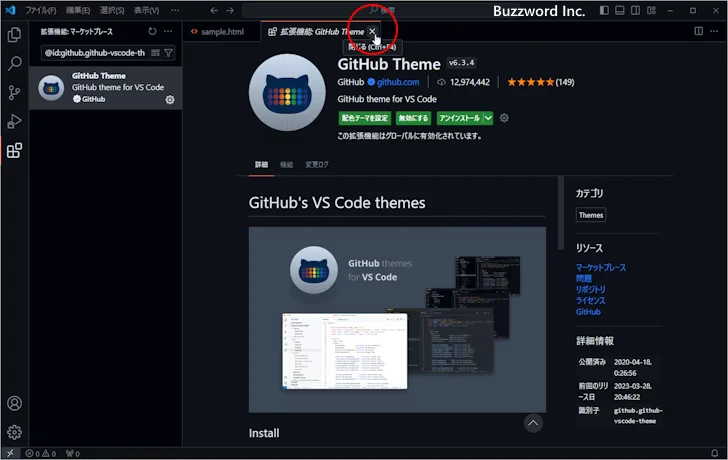Select GitHub Theme in extensions list
This screenshot has height=460, width=728.
105,88
